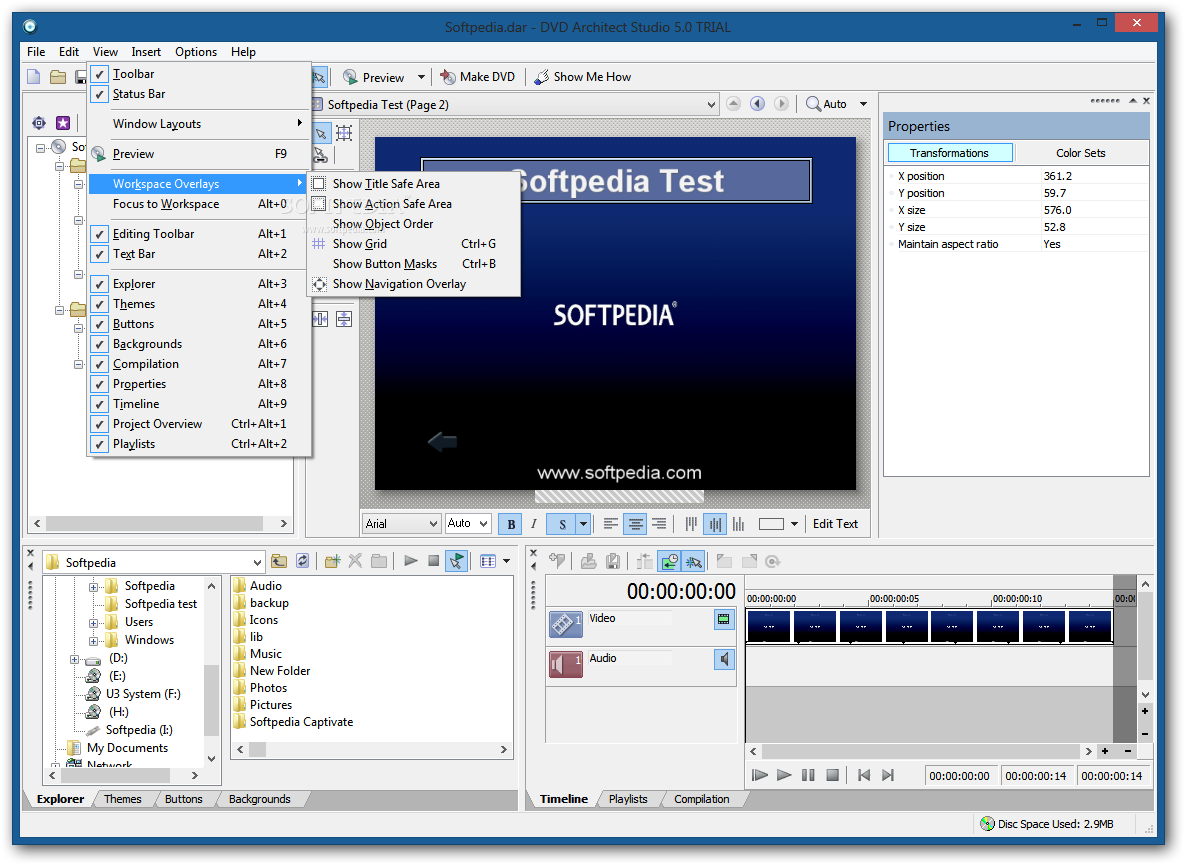Open the Auto zoom dropdown arrow
1185x865 pixels.
coord(863,104)
